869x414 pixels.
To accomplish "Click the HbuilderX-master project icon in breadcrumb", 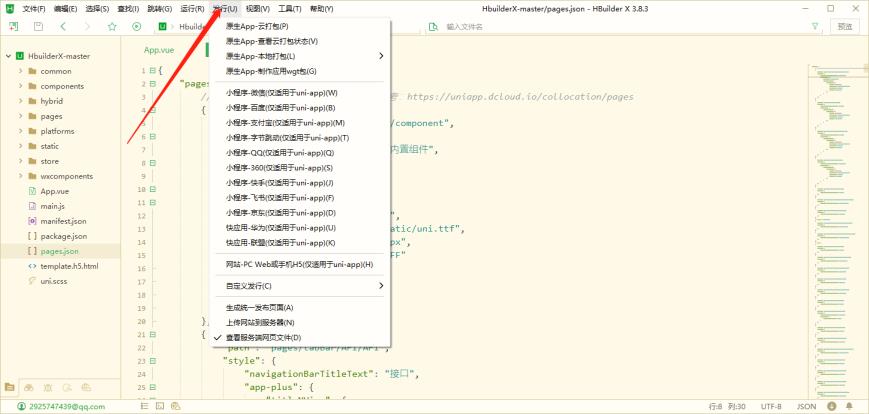I will [x=163, y=26].
